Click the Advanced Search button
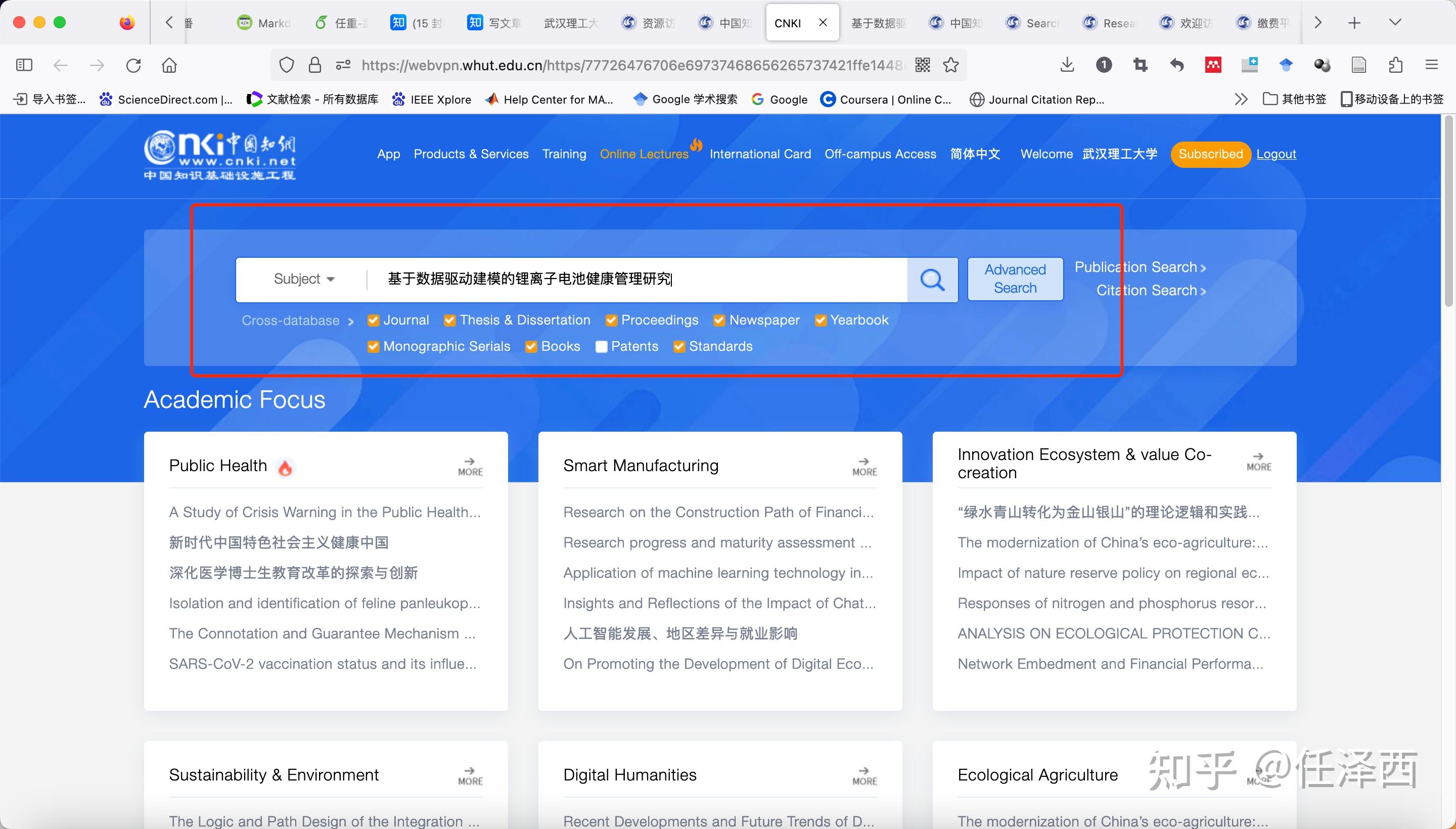1456x829 pixels. [1015, 279]
